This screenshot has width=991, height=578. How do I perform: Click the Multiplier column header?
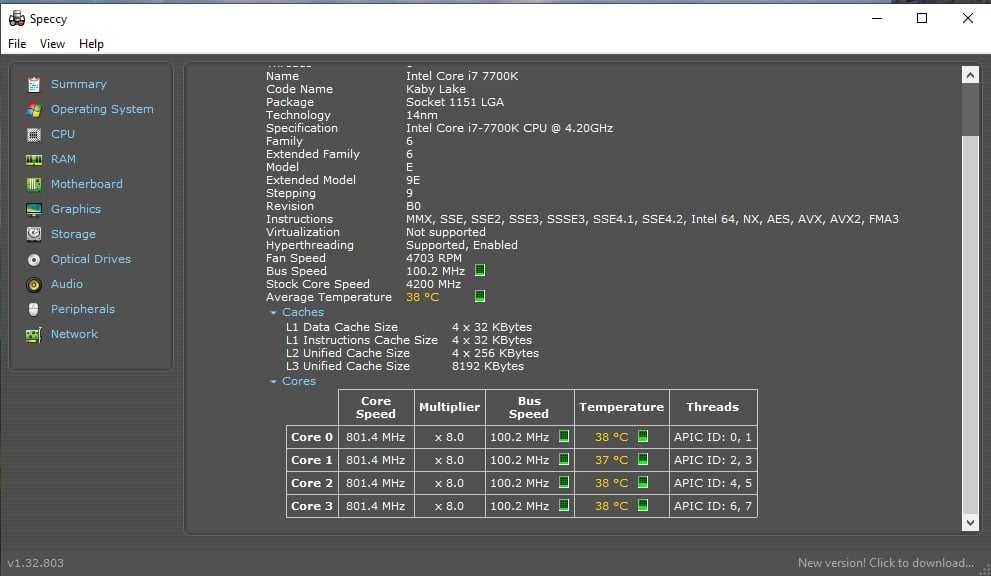pyautogui.click(x=449, y=407)
